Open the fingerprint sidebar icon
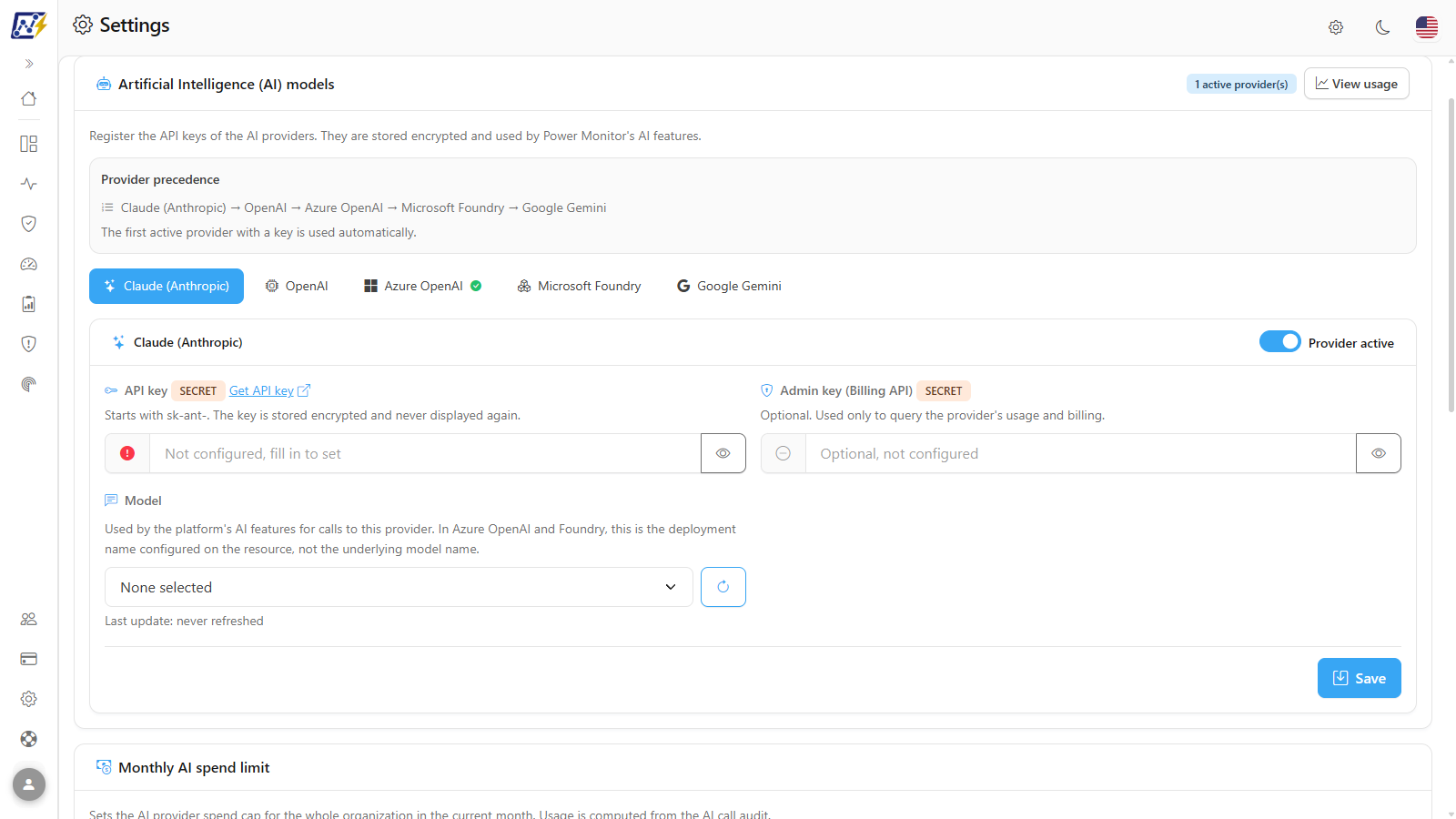 click(29, 384)
